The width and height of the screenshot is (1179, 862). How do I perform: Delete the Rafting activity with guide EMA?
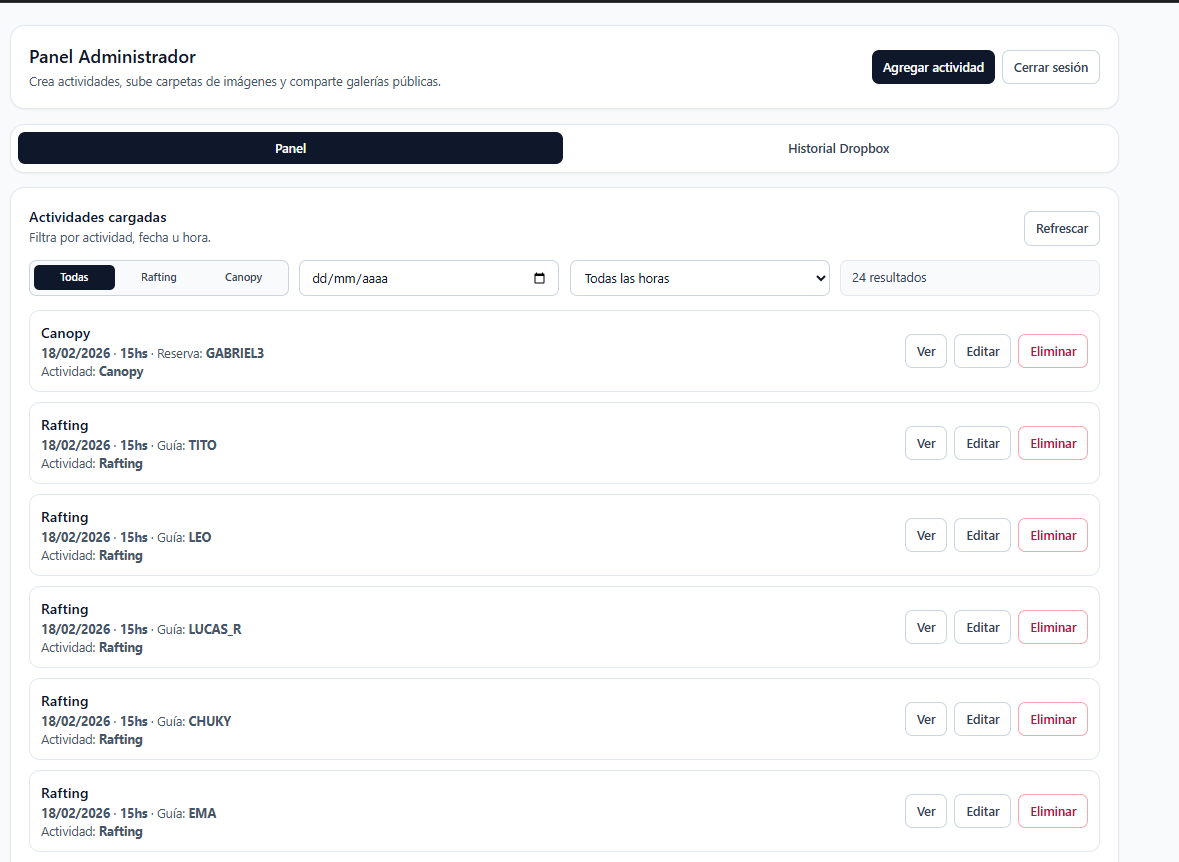1053,812
